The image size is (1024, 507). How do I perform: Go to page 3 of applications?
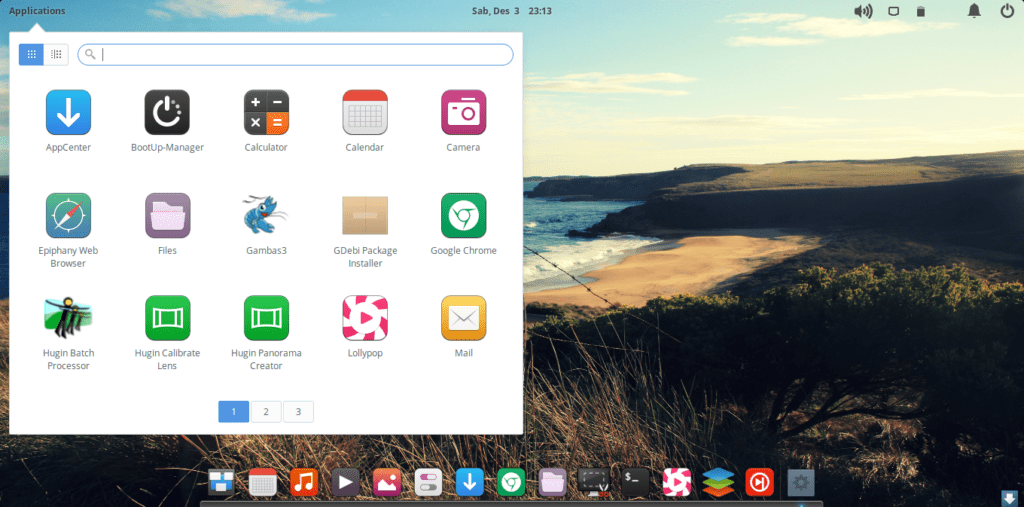click(298, 411)
